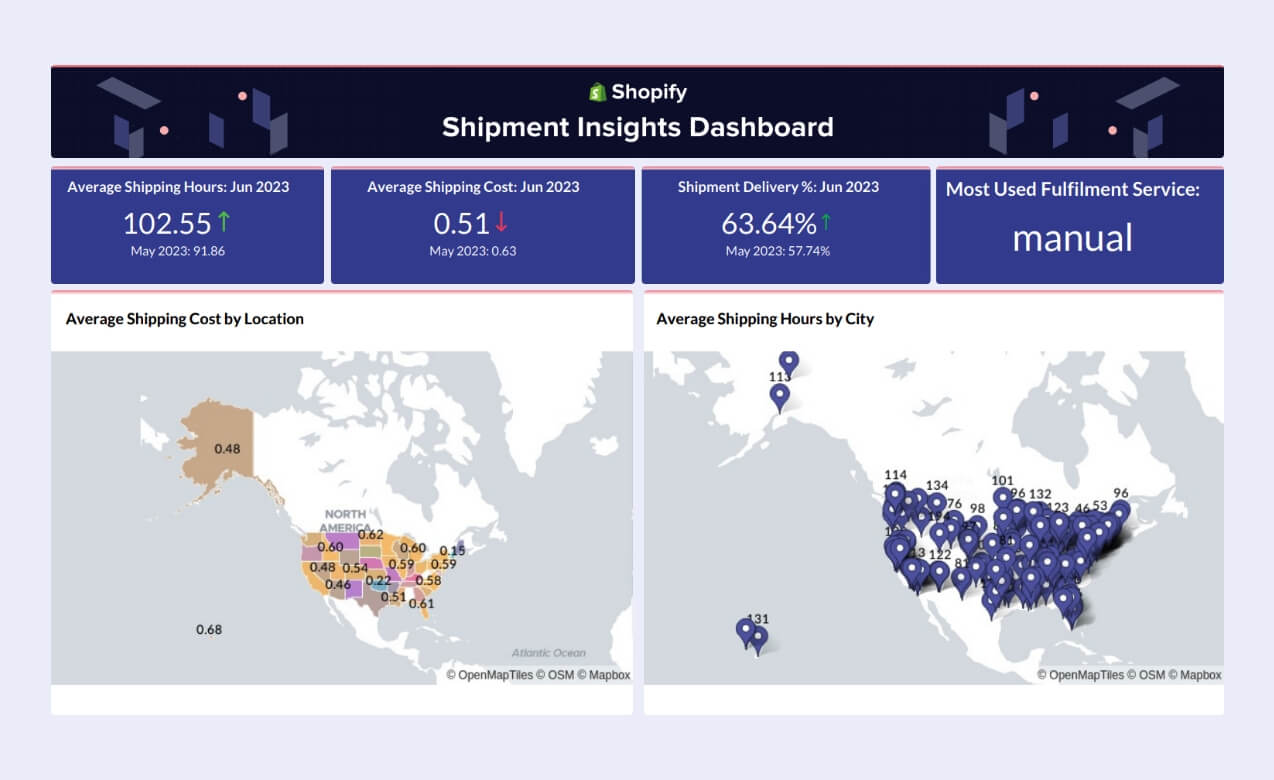
Task: Select the map pin labeled 101
Action: click(x=1002, y=500)
